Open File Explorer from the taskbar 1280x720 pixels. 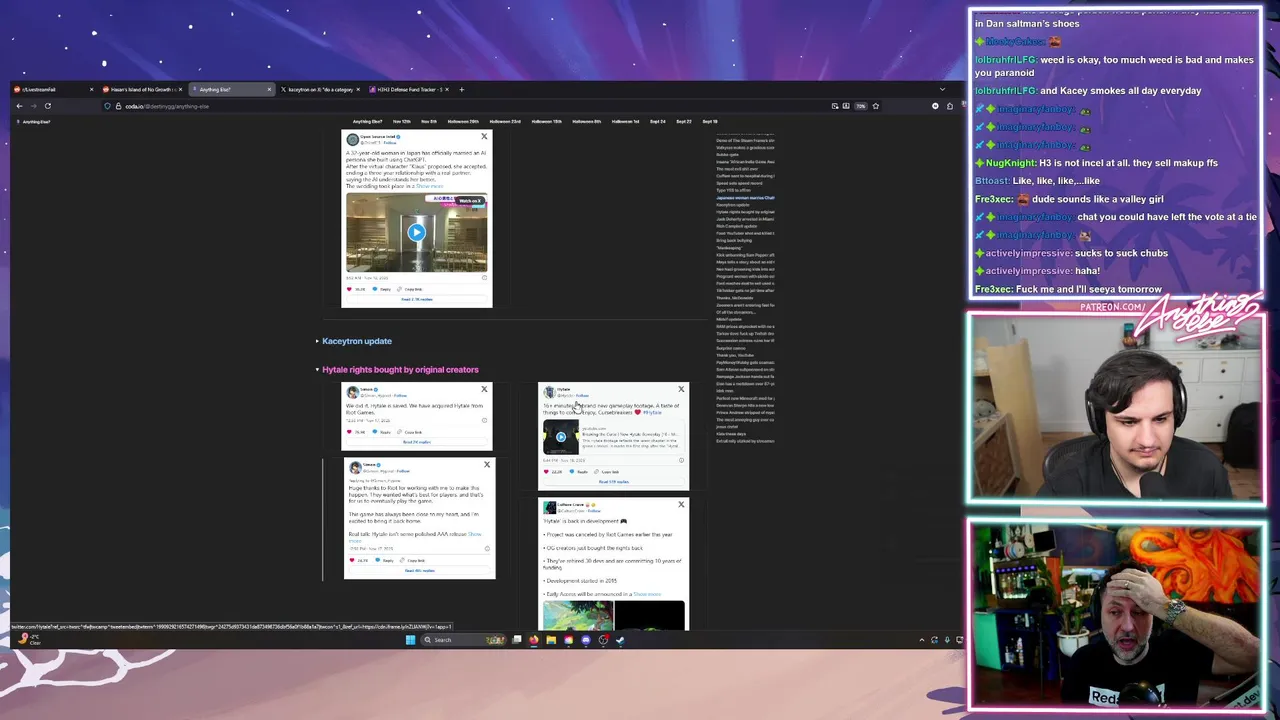point(551,640)
